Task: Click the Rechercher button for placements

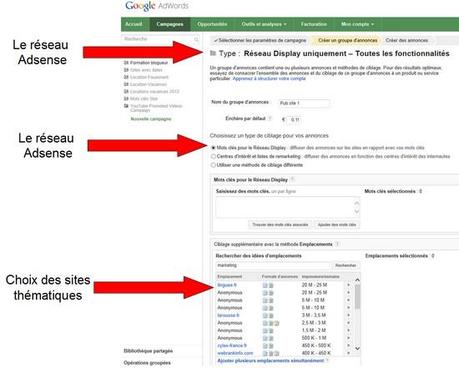Action: [x=346, y=265]
